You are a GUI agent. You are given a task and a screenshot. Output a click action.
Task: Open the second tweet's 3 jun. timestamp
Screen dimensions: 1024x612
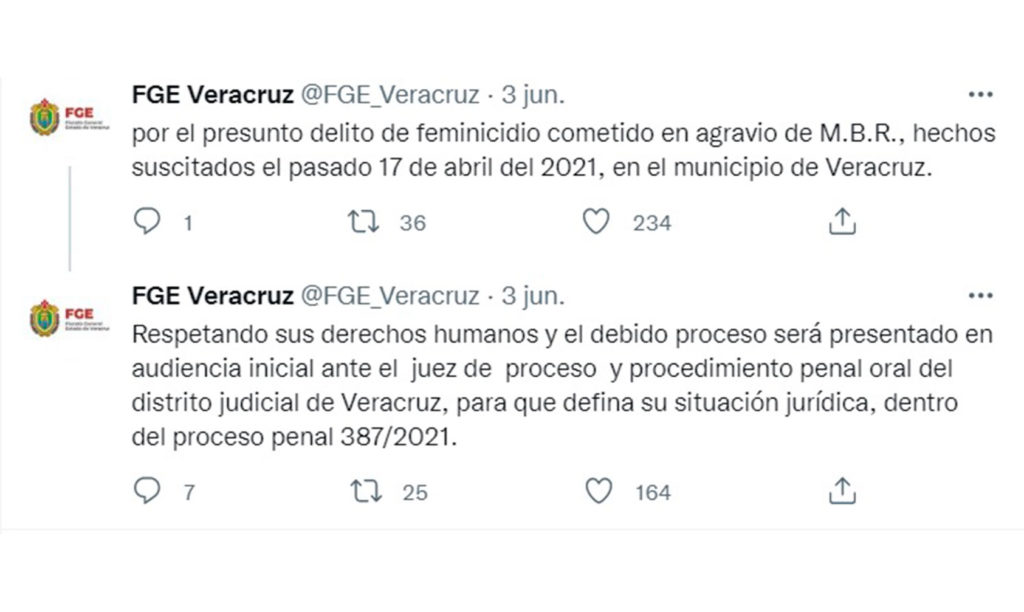532,296
